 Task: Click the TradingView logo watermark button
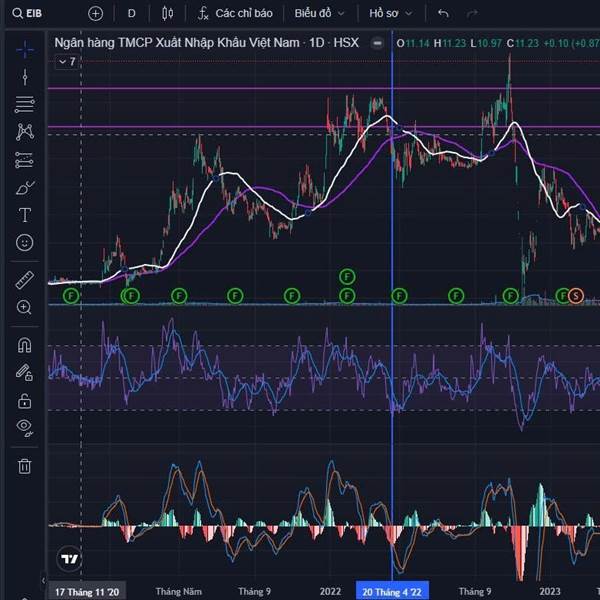coord(69,559)
